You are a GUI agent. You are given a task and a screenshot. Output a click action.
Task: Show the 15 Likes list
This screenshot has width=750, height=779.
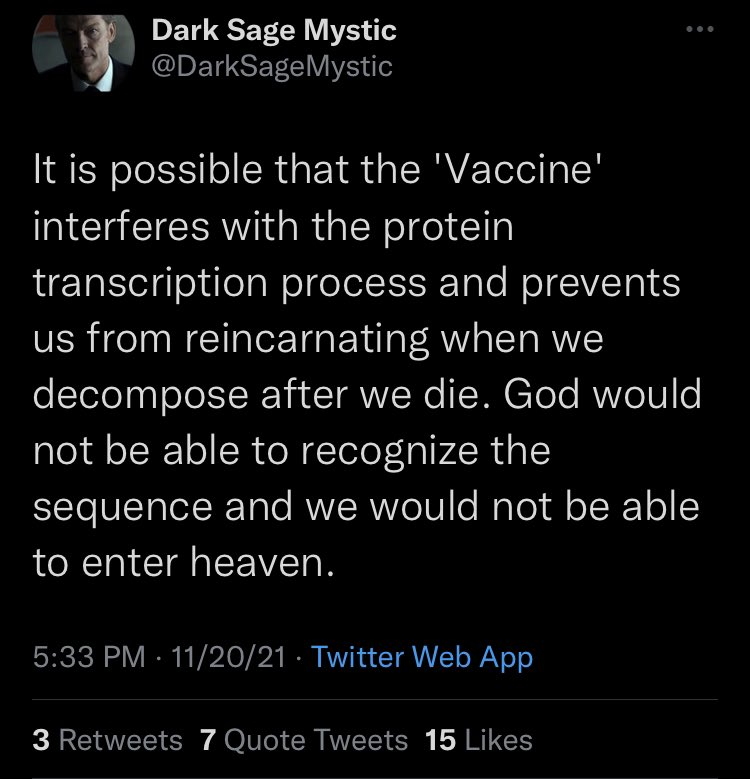[x=478, y=740]
